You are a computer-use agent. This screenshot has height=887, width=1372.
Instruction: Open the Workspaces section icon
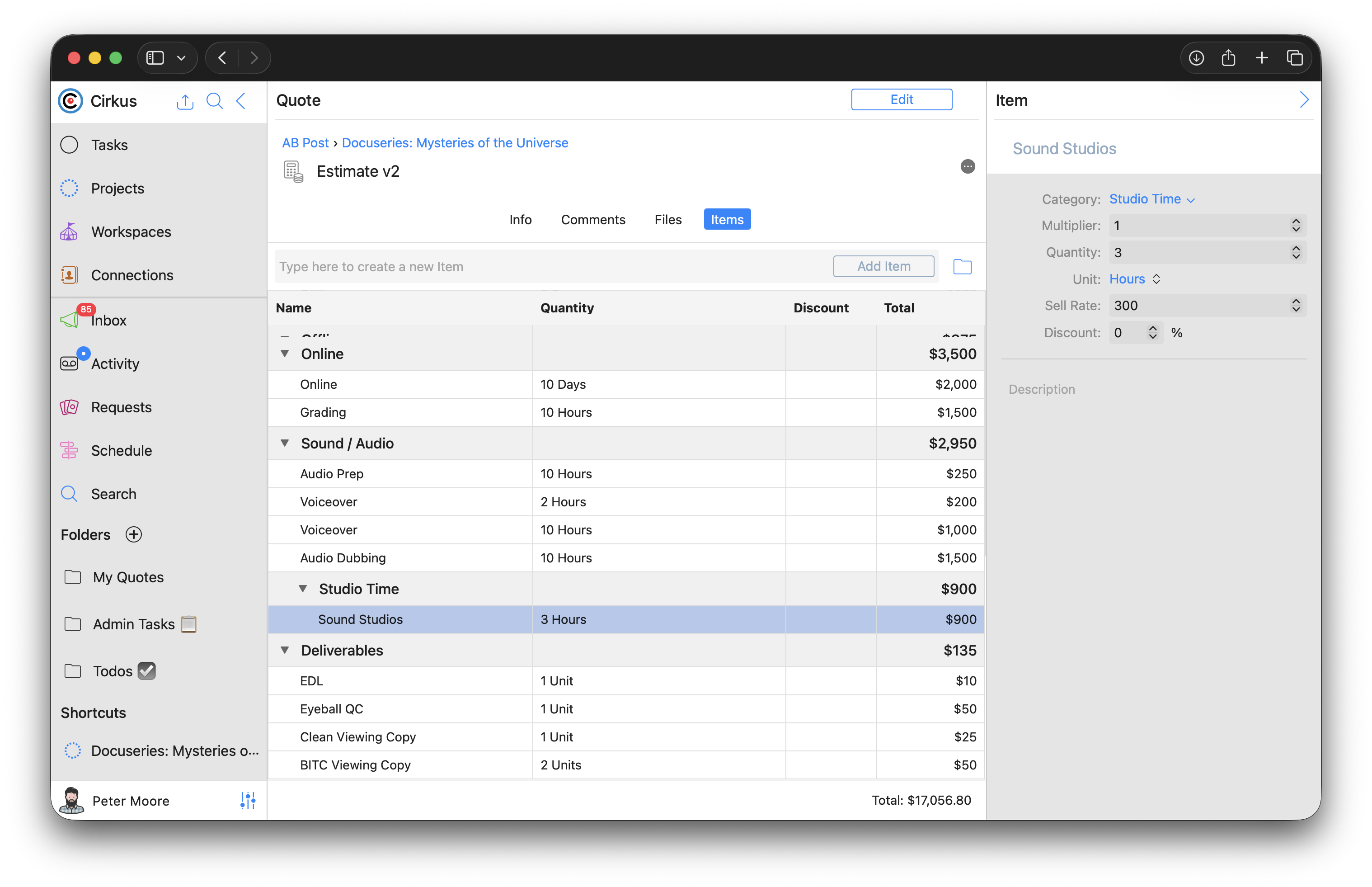(69, 231)
